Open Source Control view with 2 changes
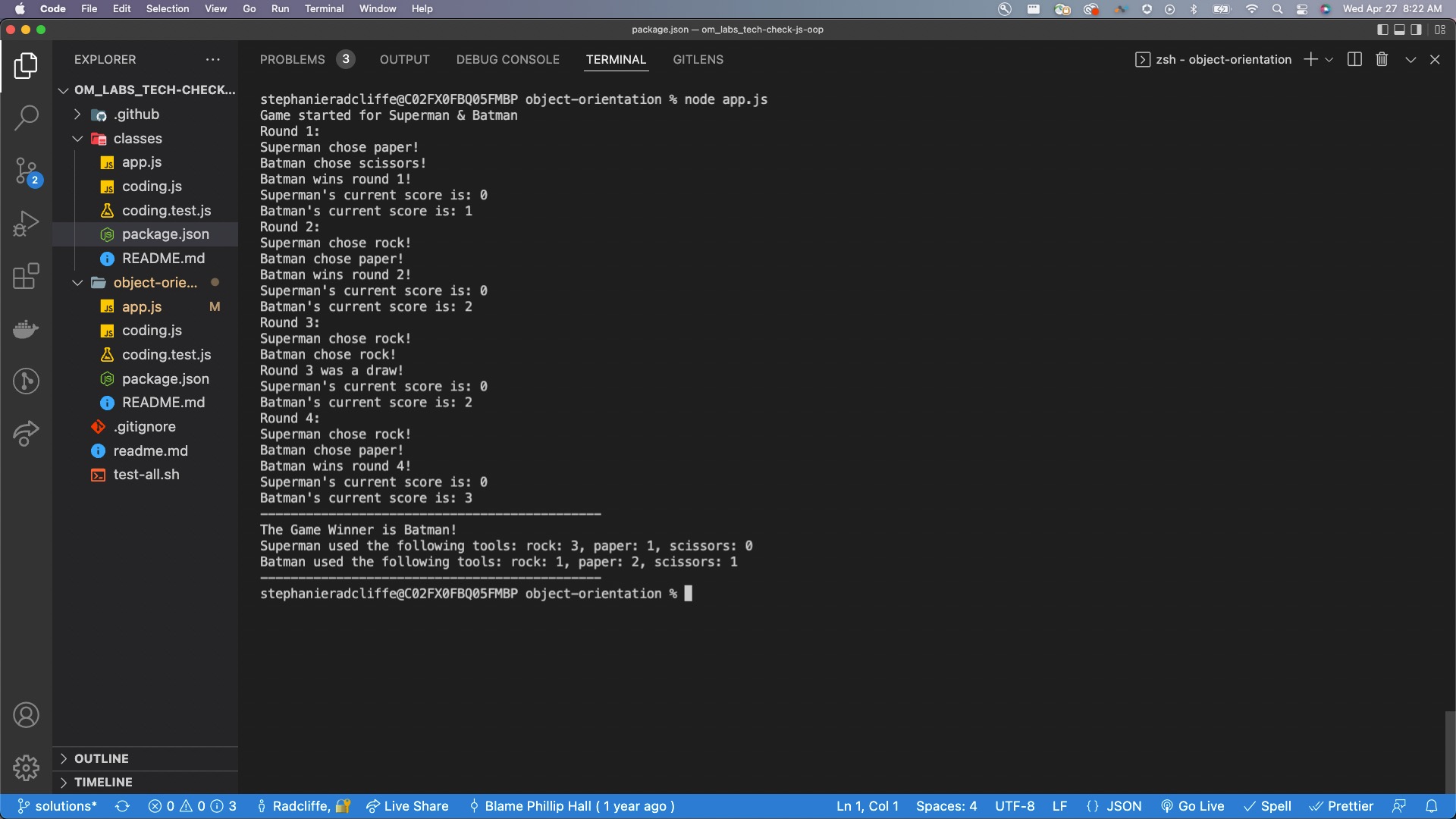The height and width of the screenshot is (819, 1456). click(x=26, y=171)
